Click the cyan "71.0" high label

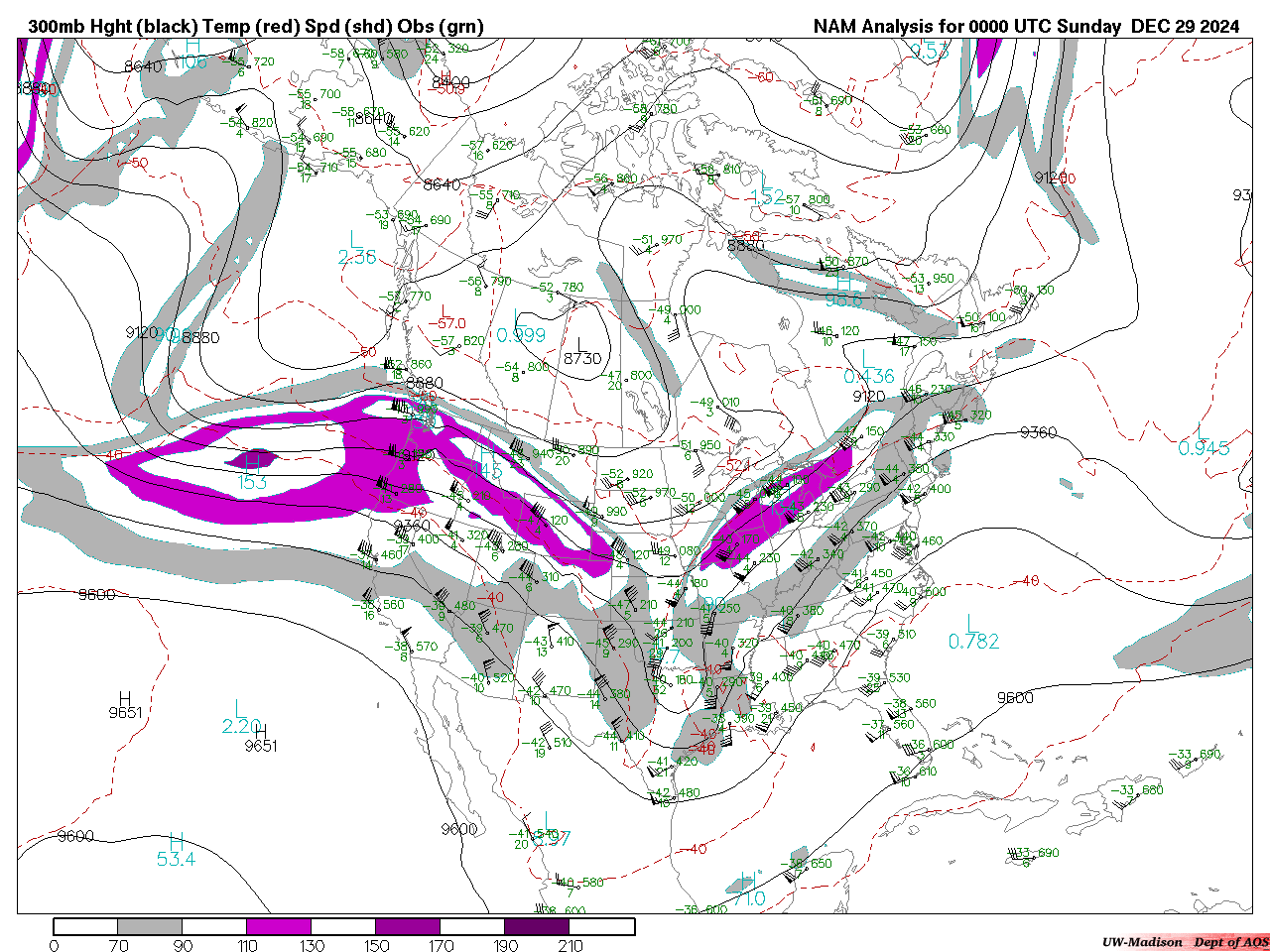pos(749,898)
